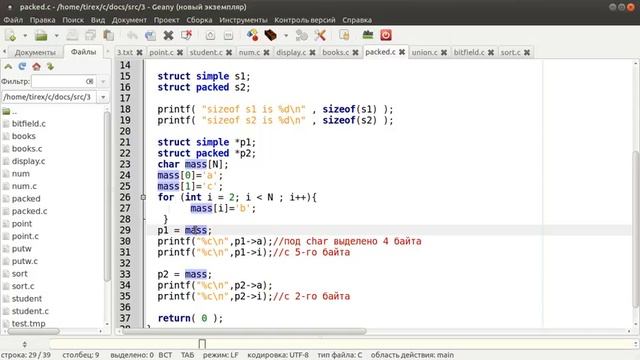This screenshot has width=640, height=360.
Task: Clear the filter field with its icon
Action: (89, 81)
